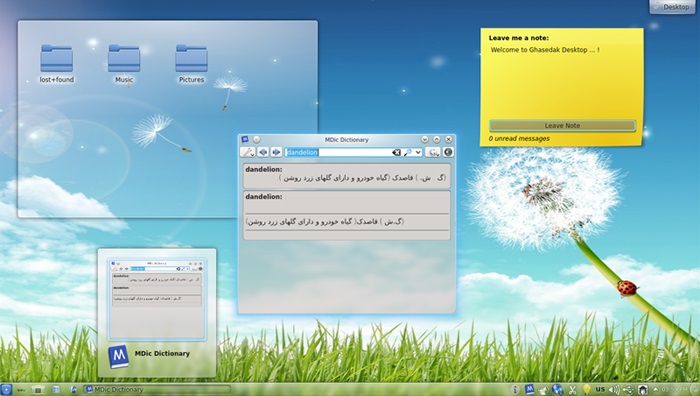Click the lightbulb tray icon
The height and width of the screenshot is (396, 700).
click(586, 390)
